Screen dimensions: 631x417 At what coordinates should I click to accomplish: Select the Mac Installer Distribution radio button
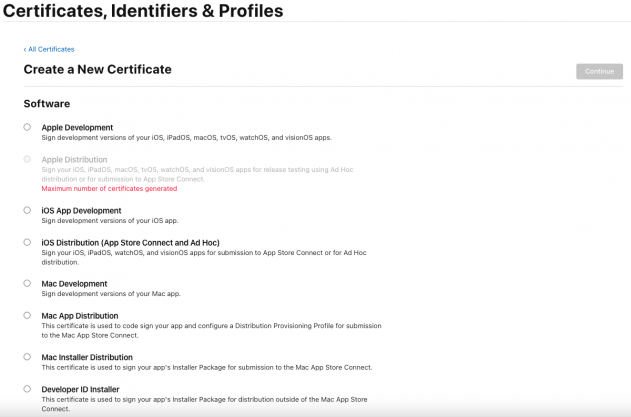[x=28, y=356]
